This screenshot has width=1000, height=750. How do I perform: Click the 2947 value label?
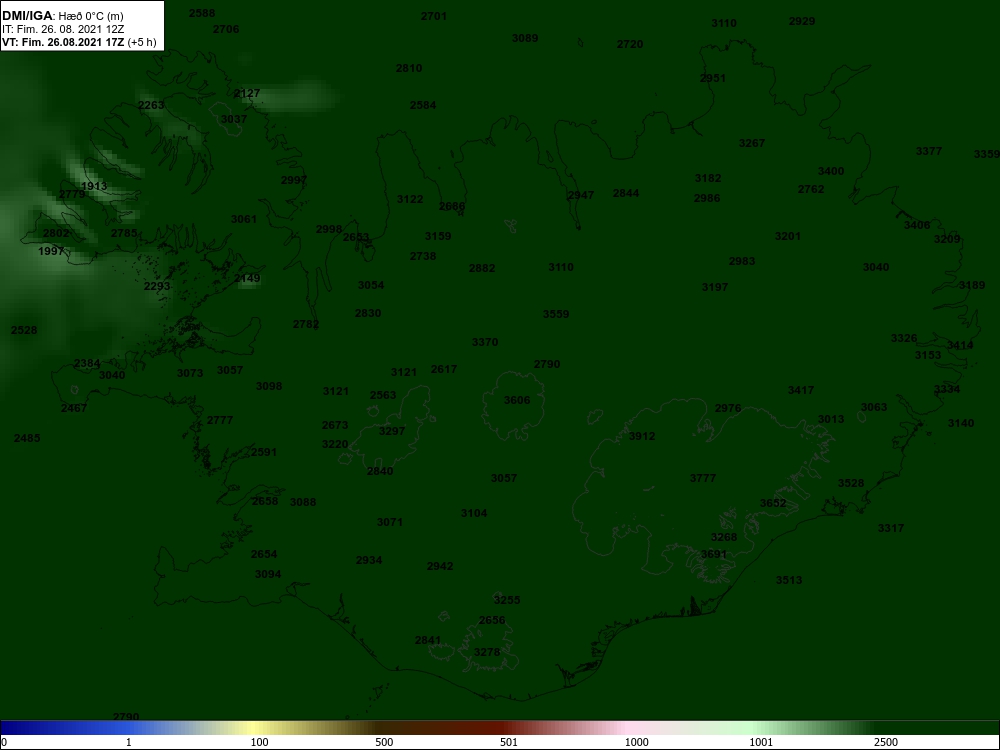coord(580,195)
